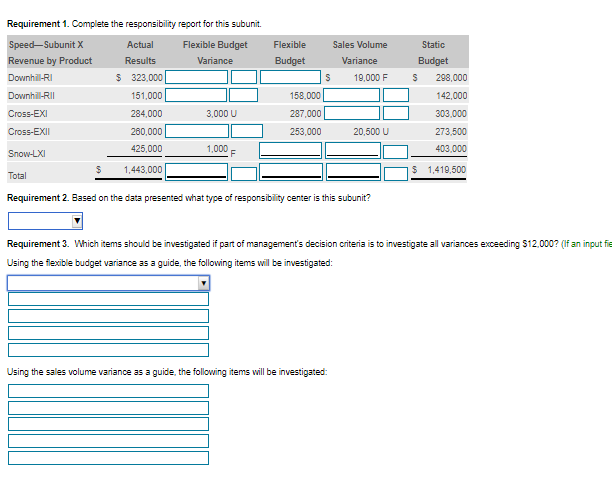Viewport: 612px width, 491px height.
Task: Select the Downhill-RI static budget 298,000 value
Action: point(451,78)
